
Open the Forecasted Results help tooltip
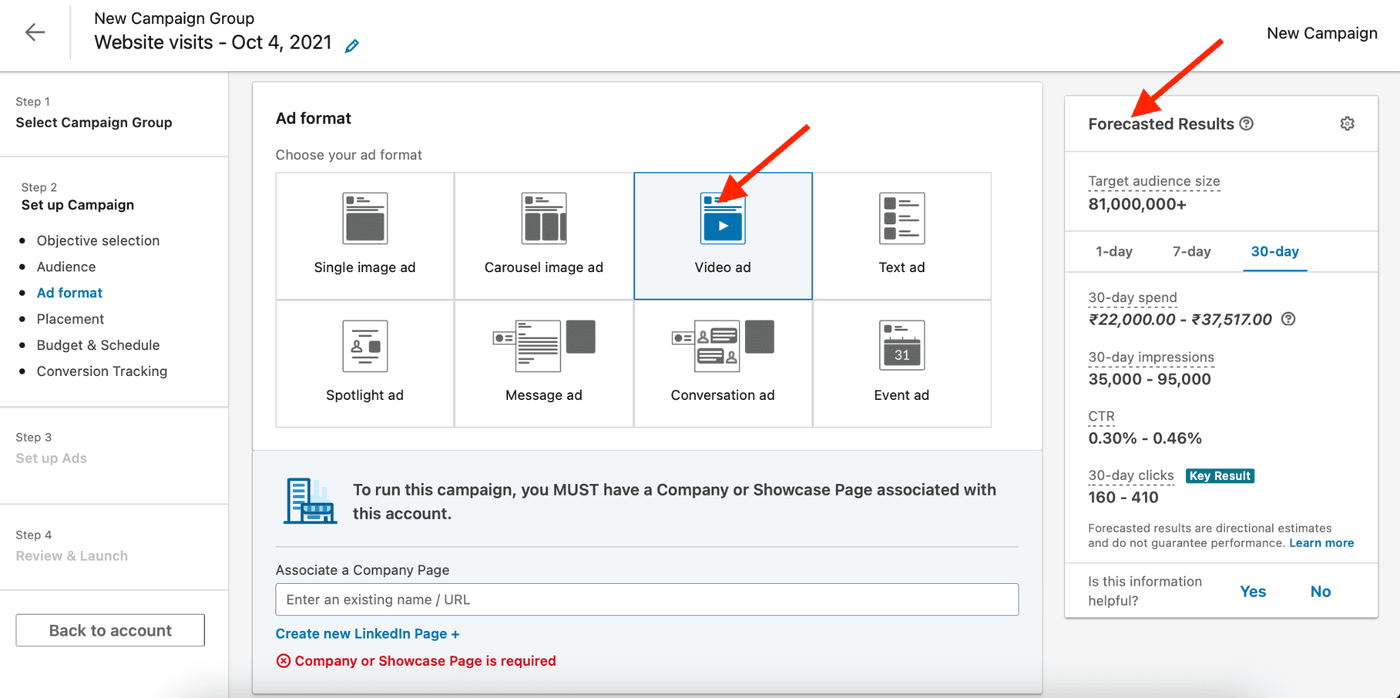pyautogui.click(x=1246, y=123)
